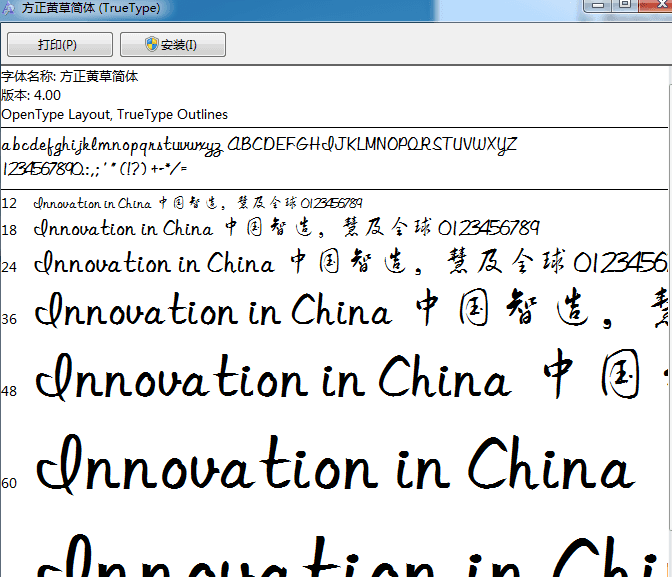
Task: Click the font viewer icon in title bar
Action: [x=8, y=8]
